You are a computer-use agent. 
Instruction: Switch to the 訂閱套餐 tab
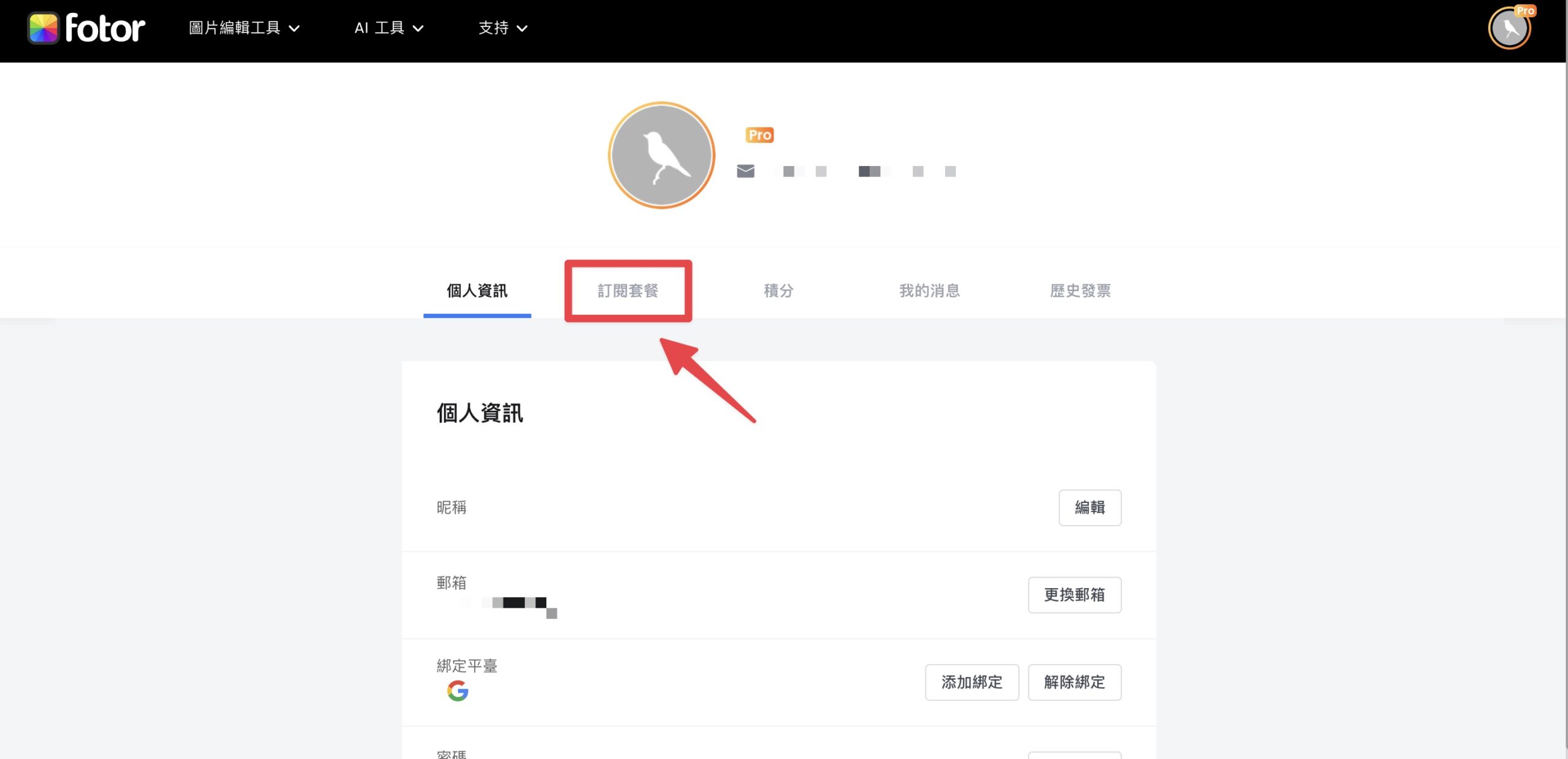coord(628,291)
